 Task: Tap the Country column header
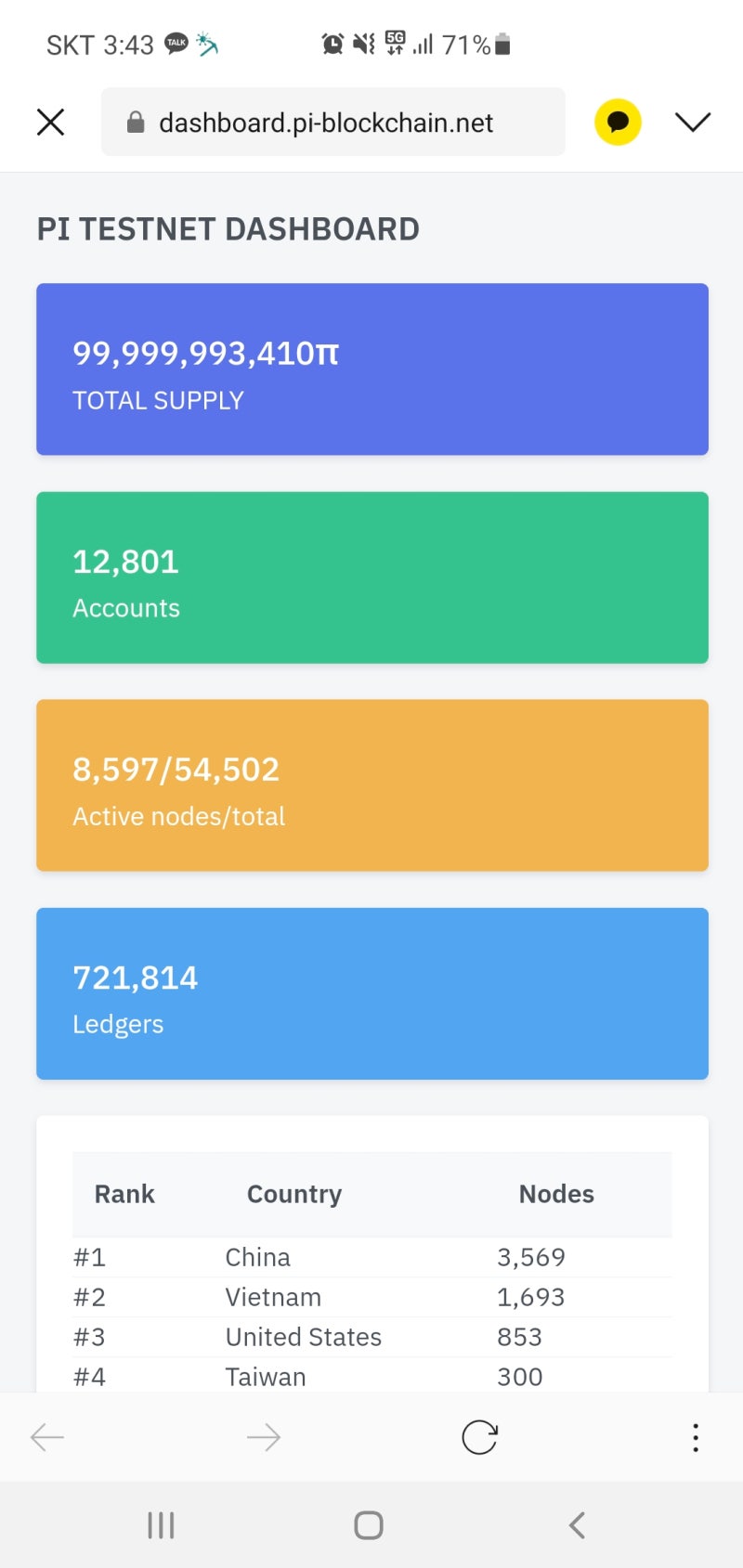[x=294, y=1194]
